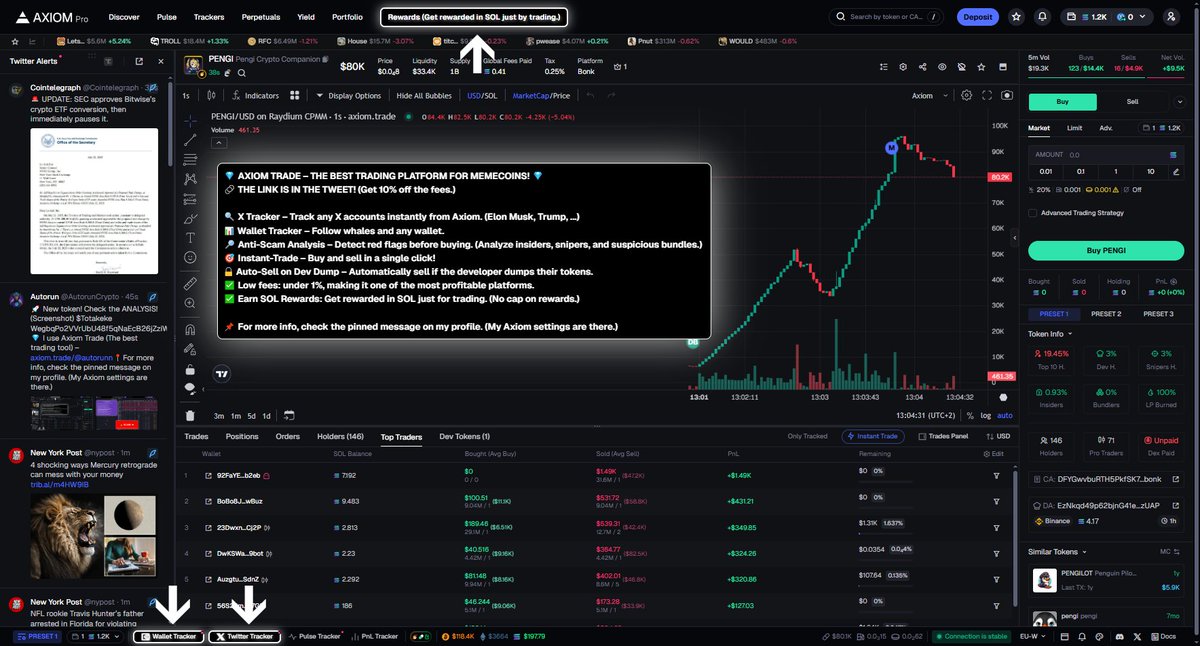Toggle Instant Trade mode
The width and height of the screenshot is (1200, 646).
click(875, 436)
